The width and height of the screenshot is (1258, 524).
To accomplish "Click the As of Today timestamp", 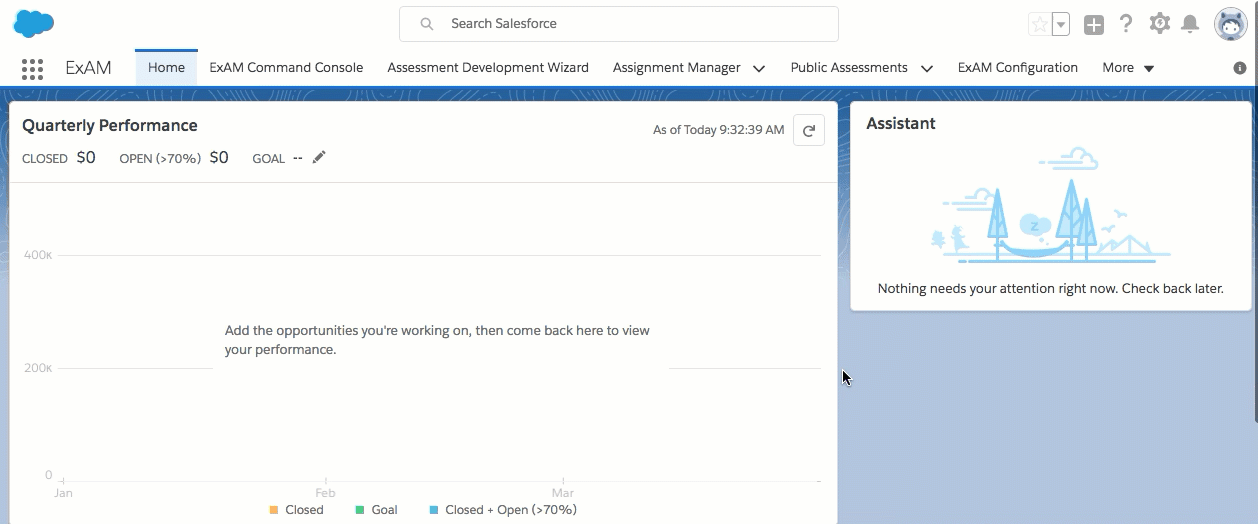I will tap(719, 130).
